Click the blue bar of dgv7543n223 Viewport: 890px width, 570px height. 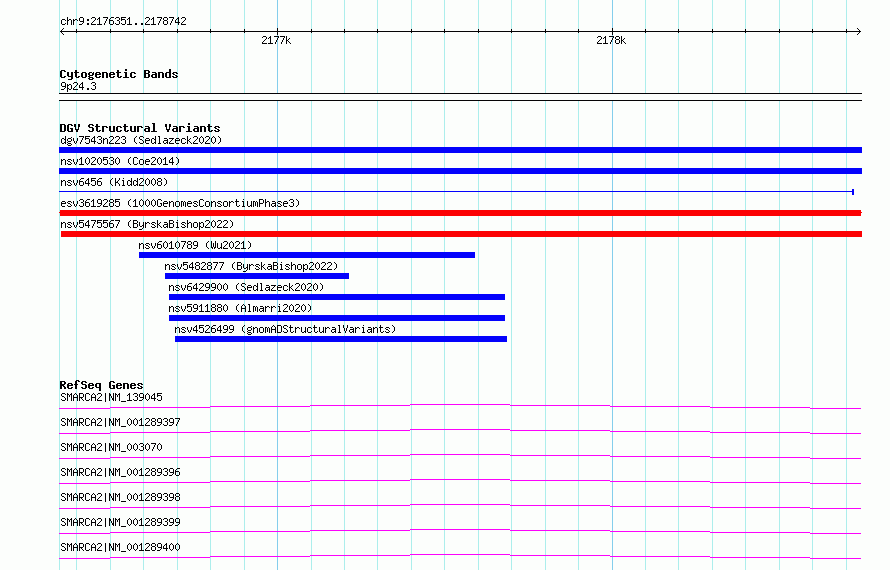[x=460, y=150]
